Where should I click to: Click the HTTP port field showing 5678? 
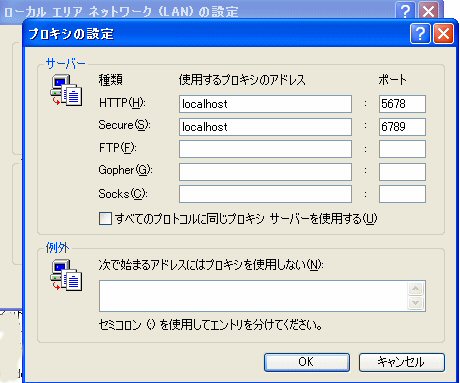[x=402, y=104]
